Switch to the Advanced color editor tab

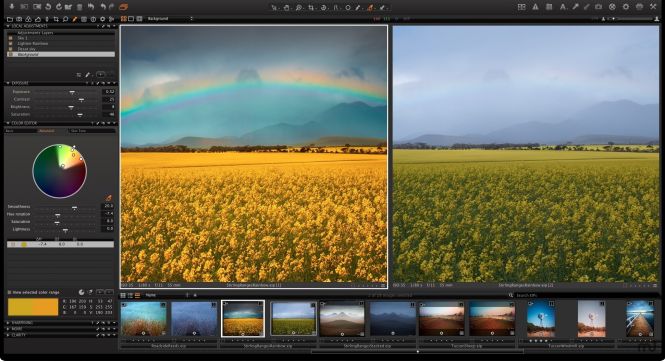(47, 131)
